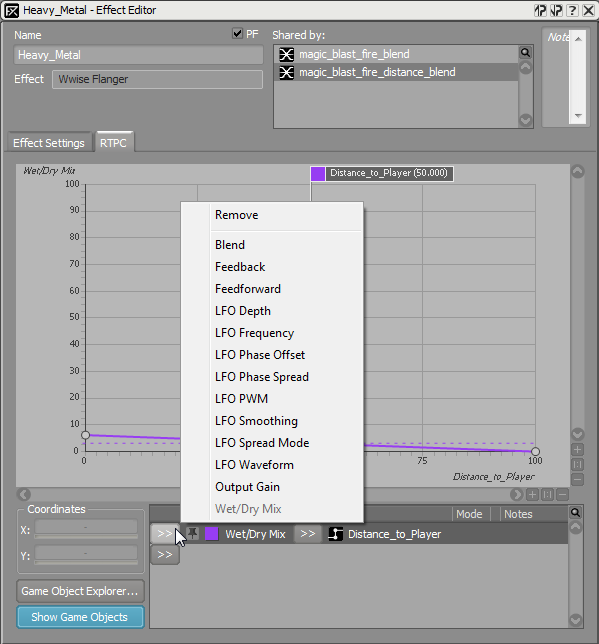Toggle the pin icon on Wet/Dry Mix row

(192, 534)
